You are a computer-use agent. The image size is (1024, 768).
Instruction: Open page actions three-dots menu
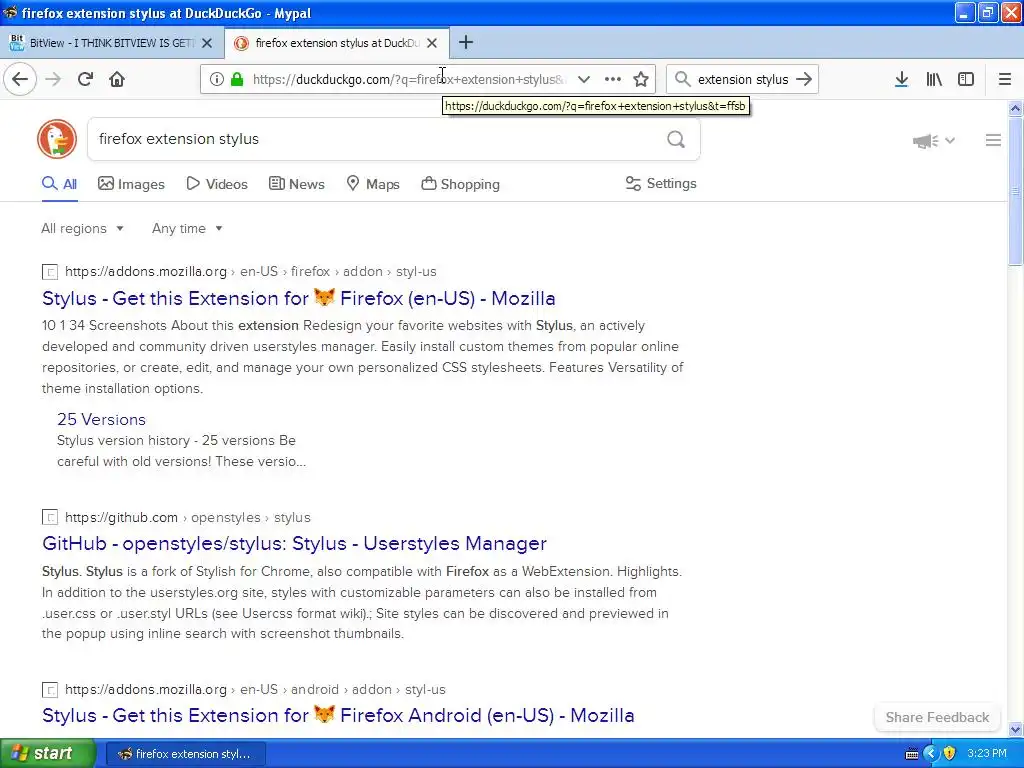click(x=613, y=79)
